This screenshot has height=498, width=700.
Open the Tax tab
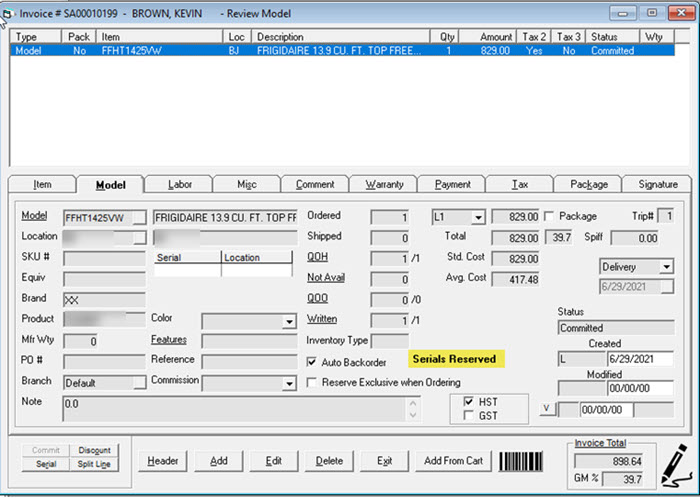[520, 184]
